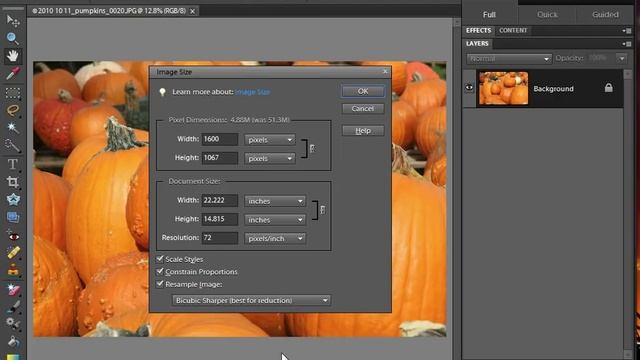The height and width of the screenshot is (360, 640).
Task: Uncheck Constrain Proportions
Action: click(x=160, y=271)
